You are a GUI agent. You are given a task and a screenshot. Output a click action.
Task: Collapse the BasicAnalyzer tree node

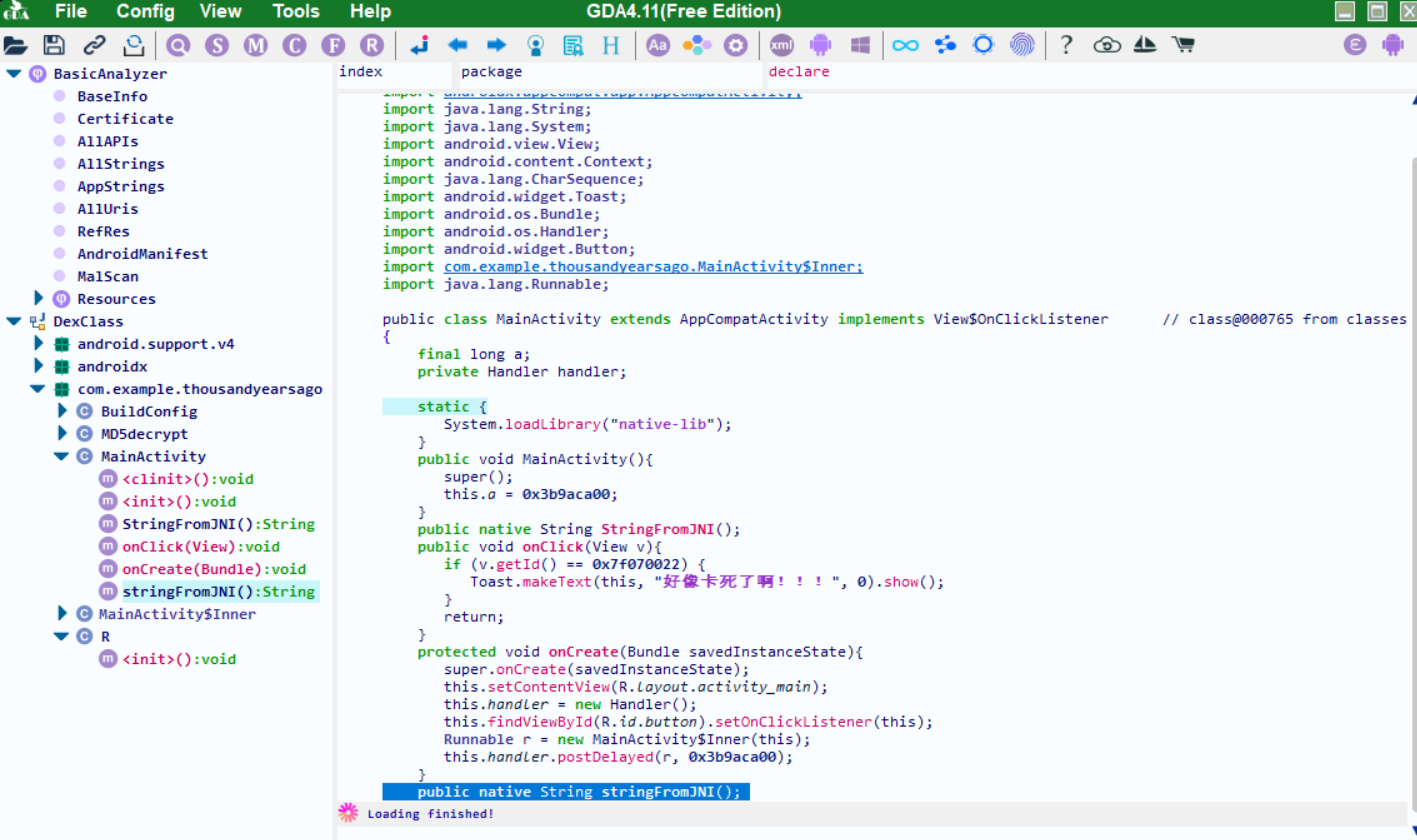(14, 74)
